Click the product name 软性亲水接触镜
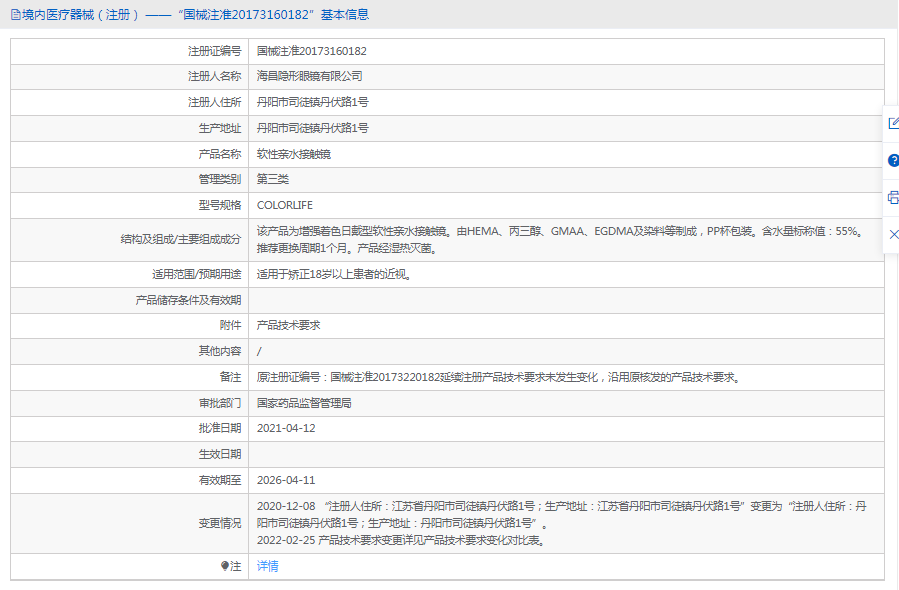This screenshot has height=590, width=899. coord(293,154)
